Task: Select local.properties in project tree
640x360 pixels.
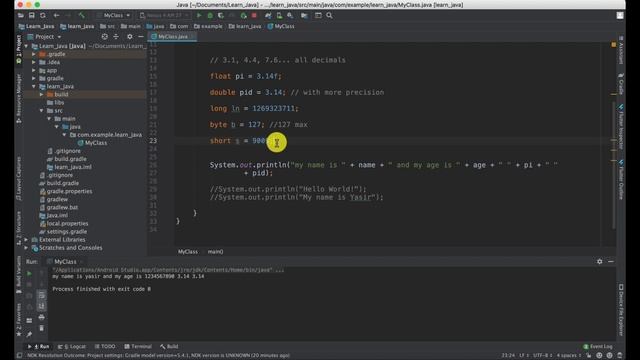Action: [x=64, y=224]
